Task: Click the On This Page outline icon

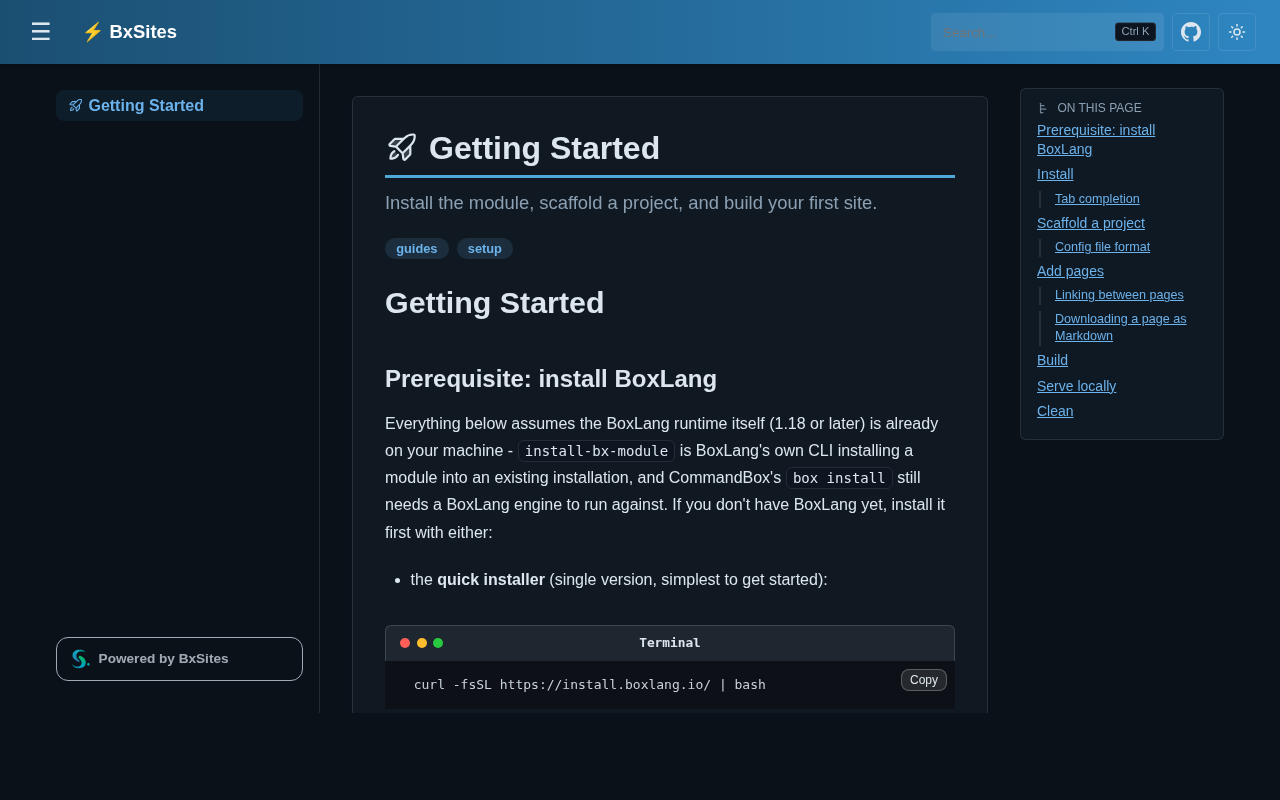Action: (x=1043, y=108)
